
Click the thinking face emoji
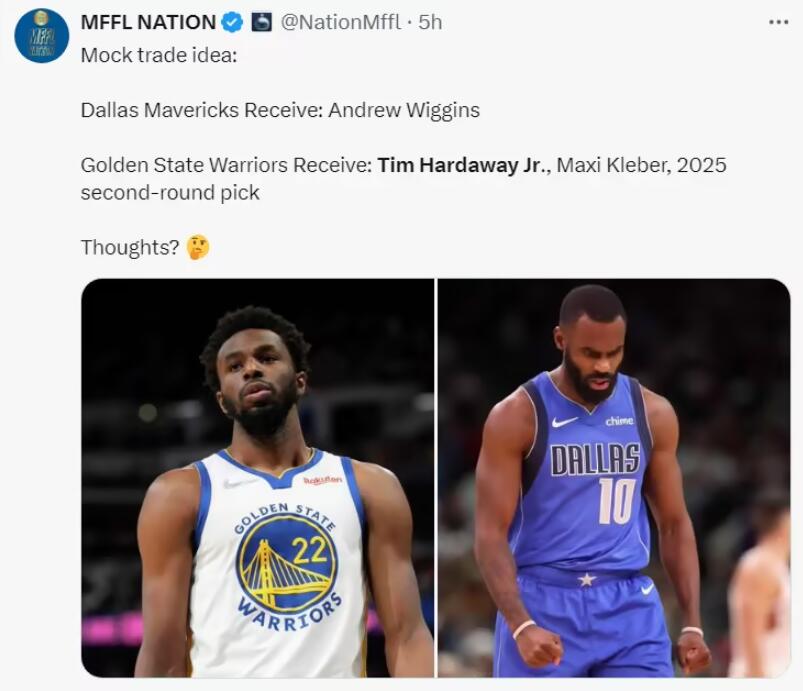[198, 247]
